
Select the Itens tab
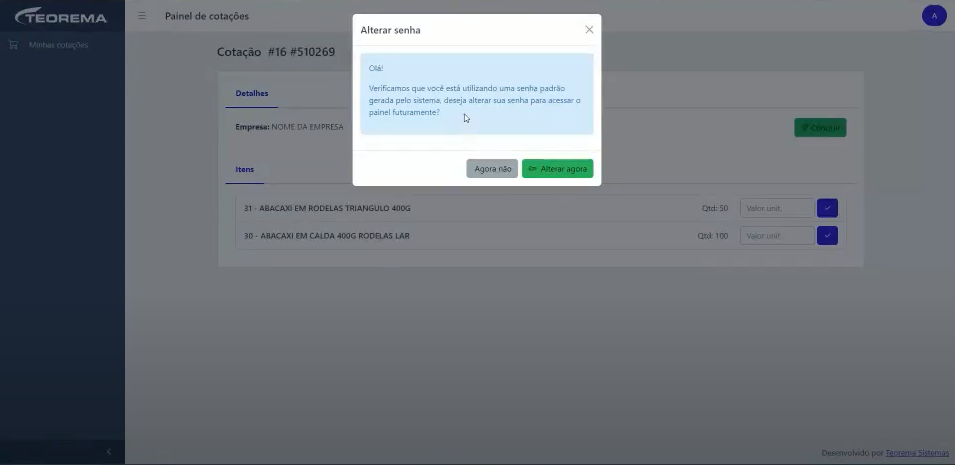(x=245, y=169)
